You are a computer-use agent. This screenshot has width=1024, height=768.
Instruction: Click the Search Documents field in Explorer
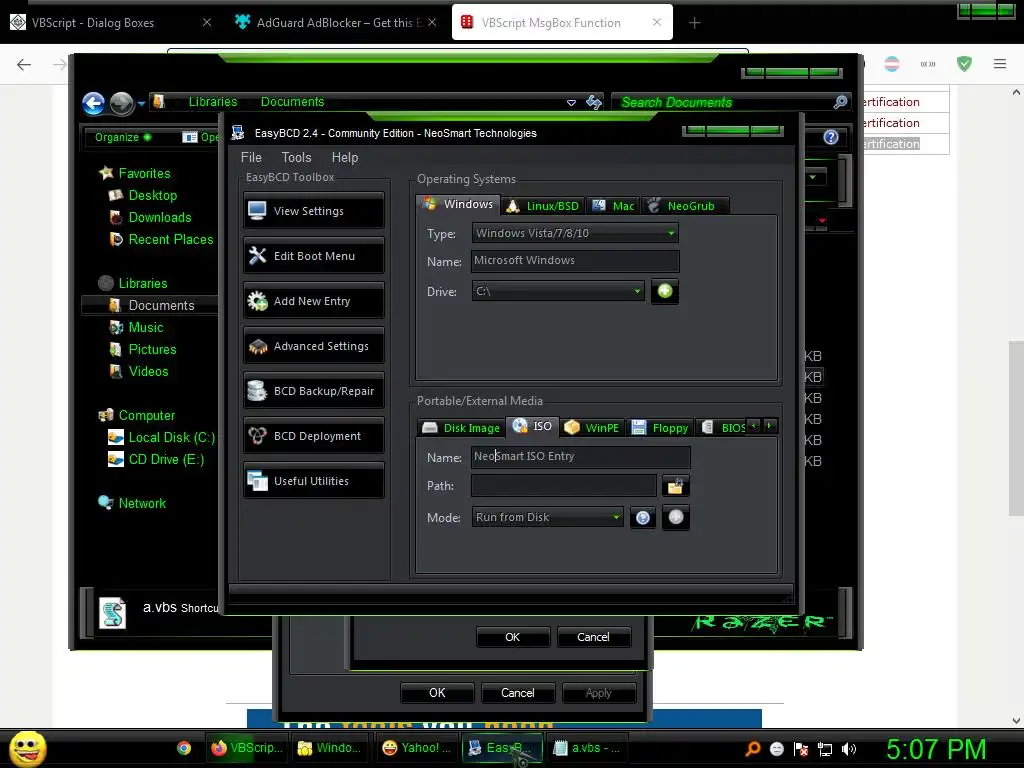click(722, 103)
